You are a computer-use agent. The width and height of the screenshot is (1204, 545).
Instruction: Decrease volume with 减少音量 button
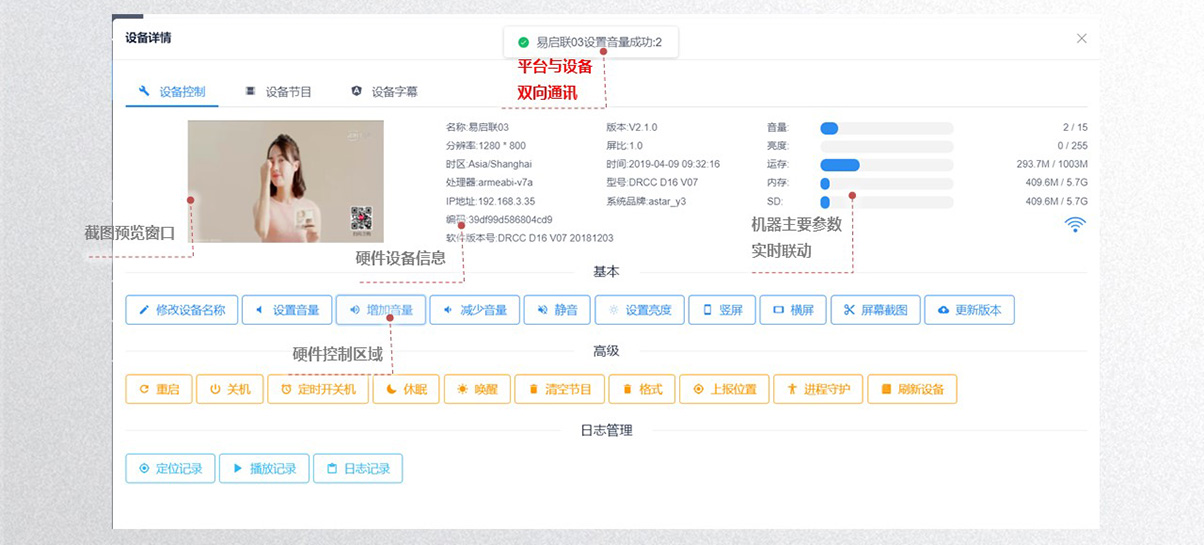475,310
